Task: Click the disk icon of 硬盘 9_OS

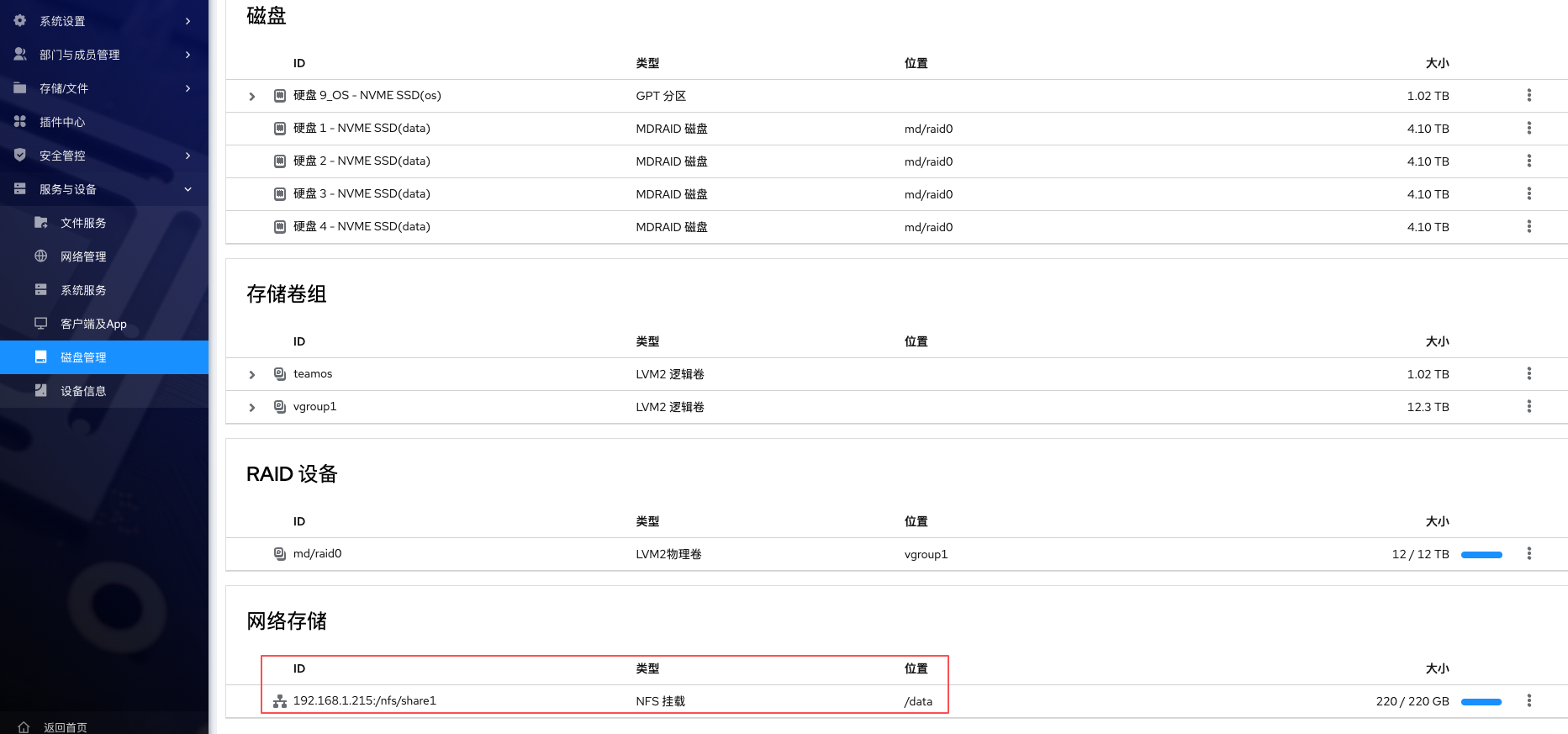Action: 280,96
